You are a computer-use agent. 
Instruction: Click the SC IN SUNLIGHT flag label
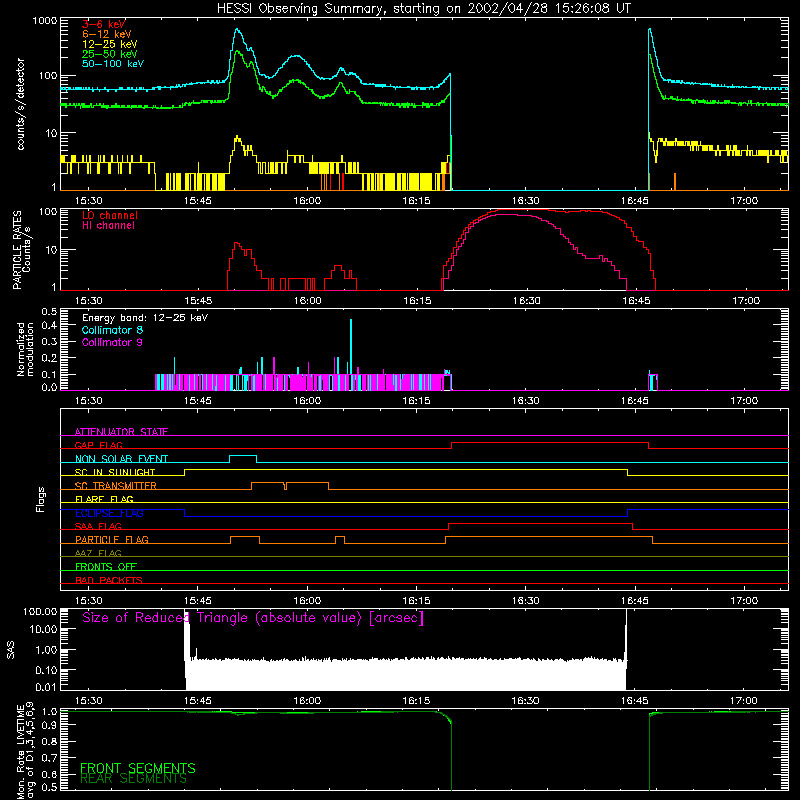pyautogui.click(x=115, y=472)
